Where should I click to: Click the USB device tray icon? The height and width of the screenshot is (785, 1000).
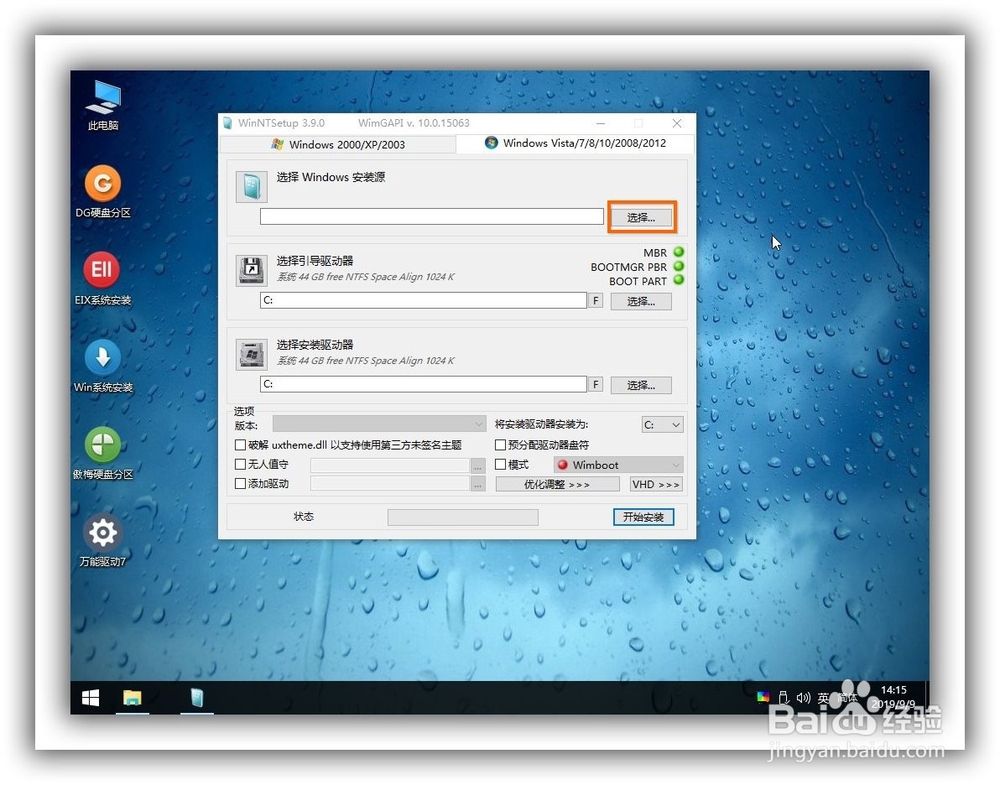(x=784, y=698)
